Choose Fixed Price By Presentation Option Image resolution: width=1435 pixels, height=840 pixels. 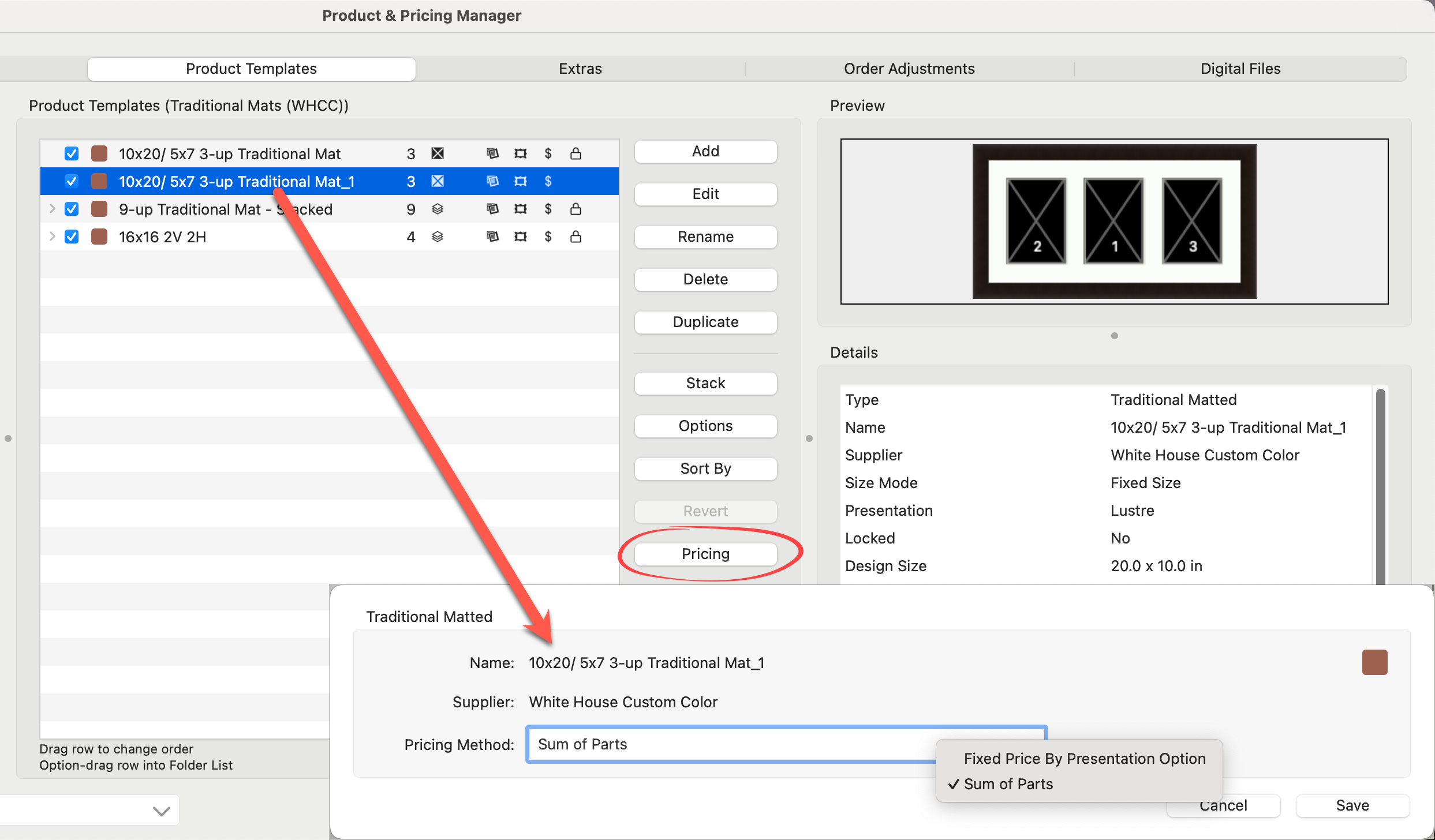click(1084, 758)
